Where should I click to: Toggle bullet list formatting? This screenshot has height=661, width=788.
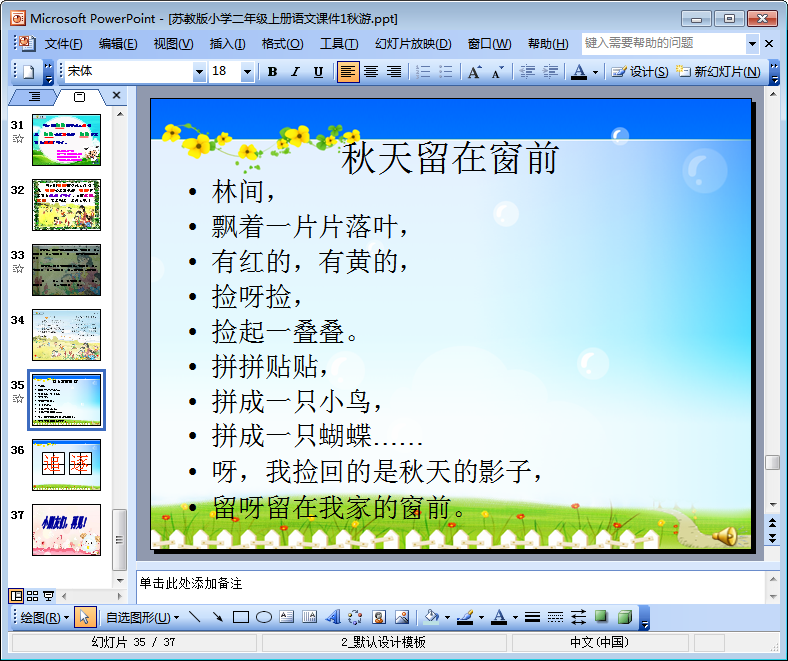[x=446, y=72]
